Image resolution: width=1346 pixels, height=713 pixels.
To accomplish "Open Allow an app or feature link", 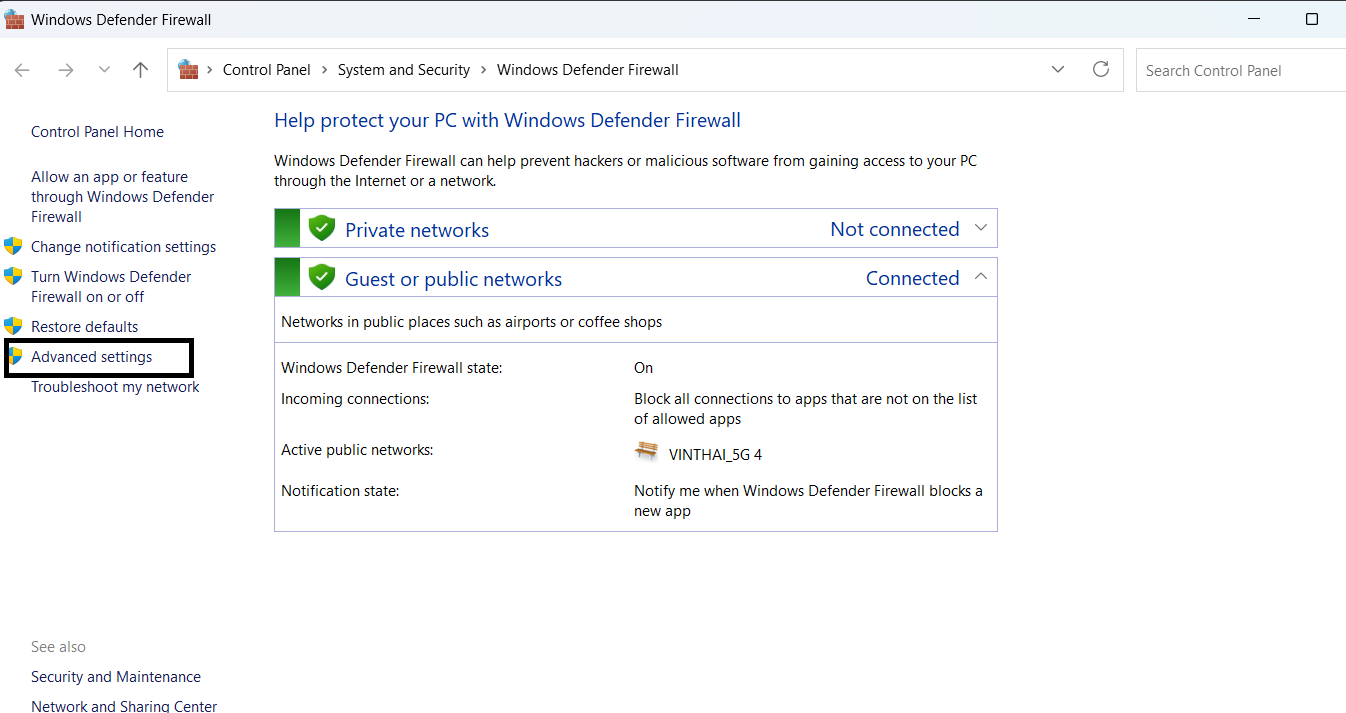I will [x=122, y=197].
